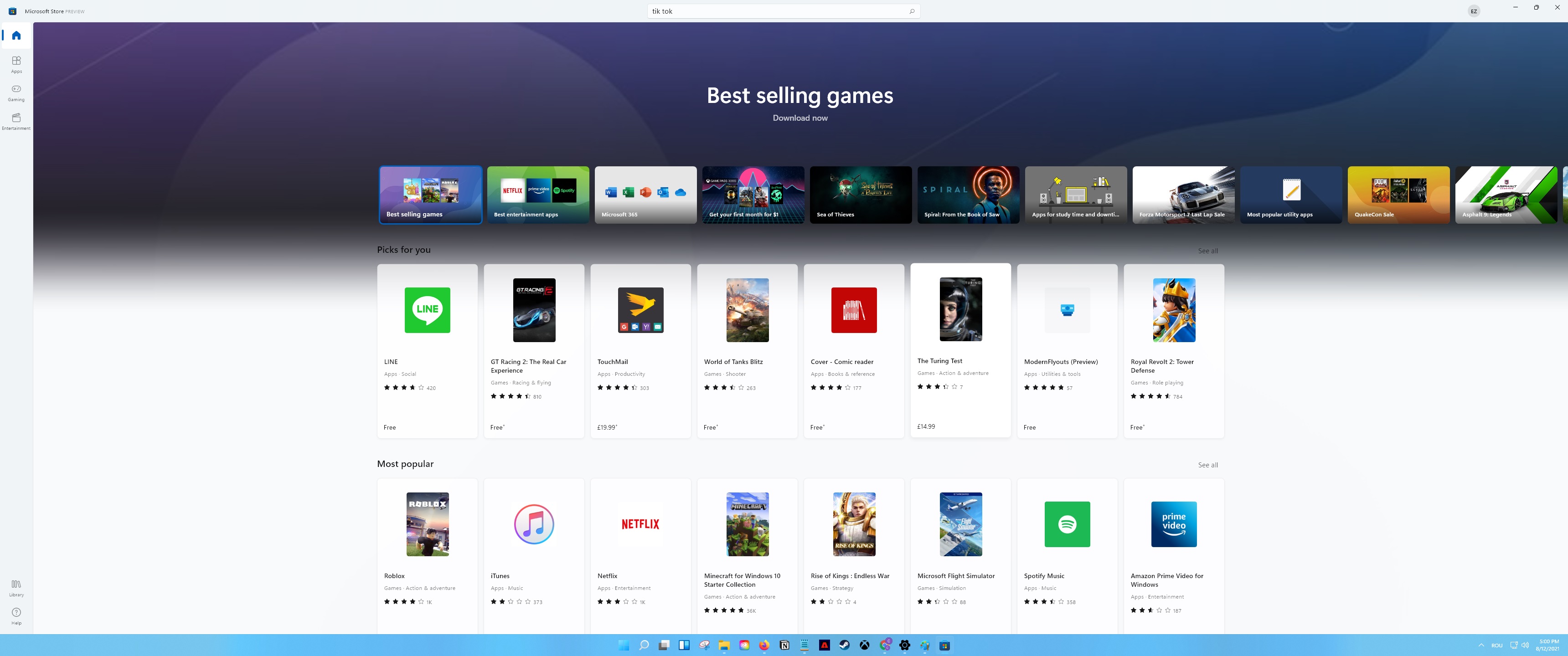Viewport: 1568px width, 656px height.
Task: Open the Sea of Thieves banner
Action: (x=860, y=195)
